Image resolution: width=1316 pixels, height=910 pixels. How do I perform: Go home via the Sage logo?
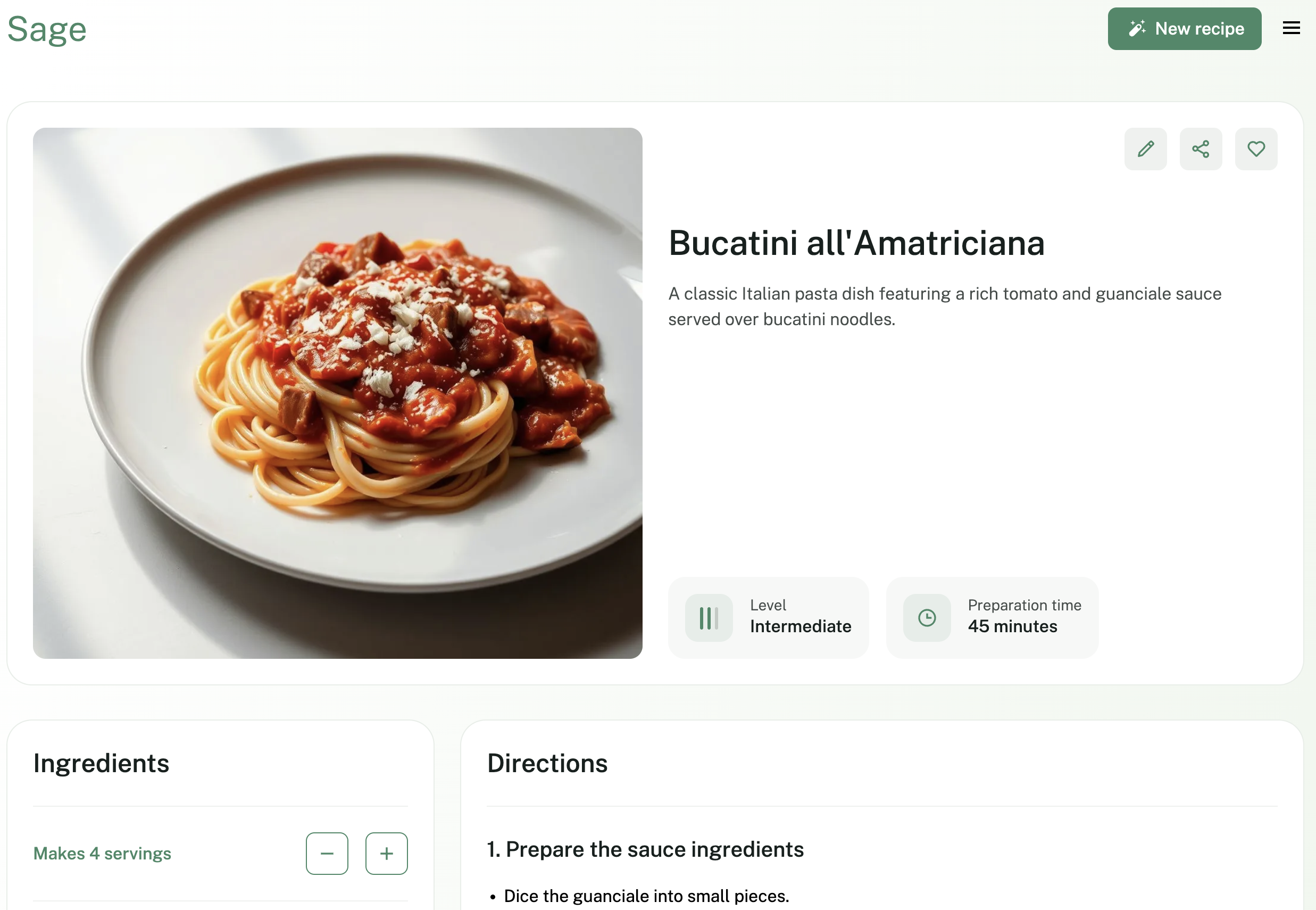[47, 29]
